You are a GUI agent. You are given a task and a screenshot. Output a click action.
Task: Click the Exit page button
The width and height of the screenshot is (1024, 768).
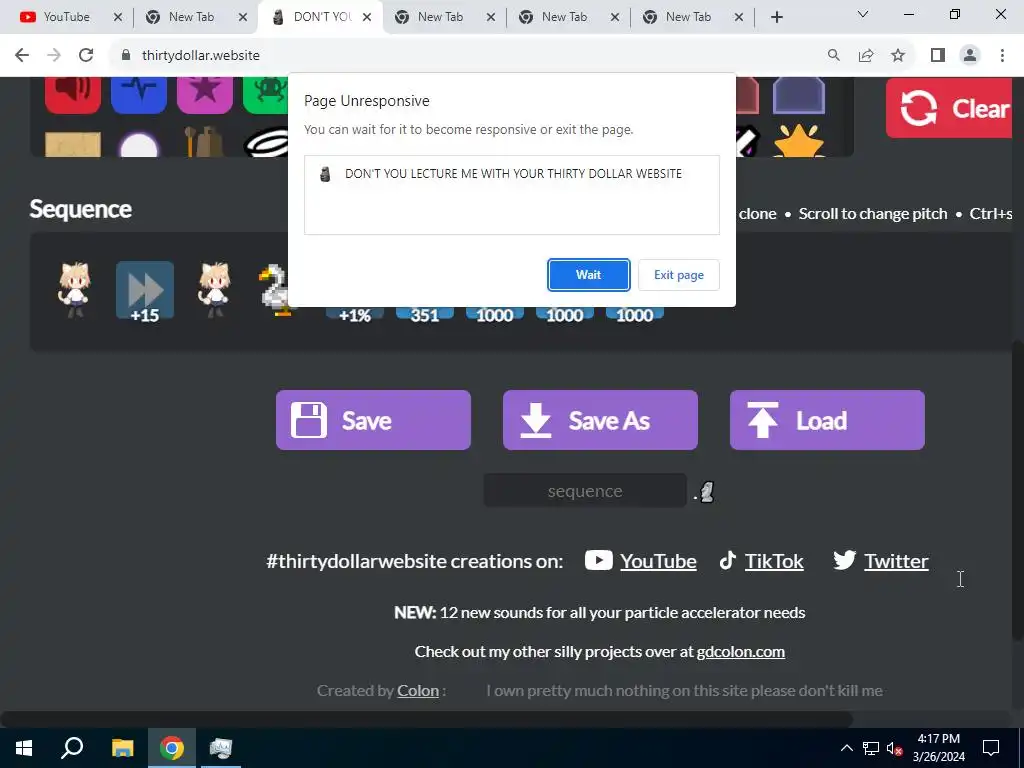tap(679, 275)
